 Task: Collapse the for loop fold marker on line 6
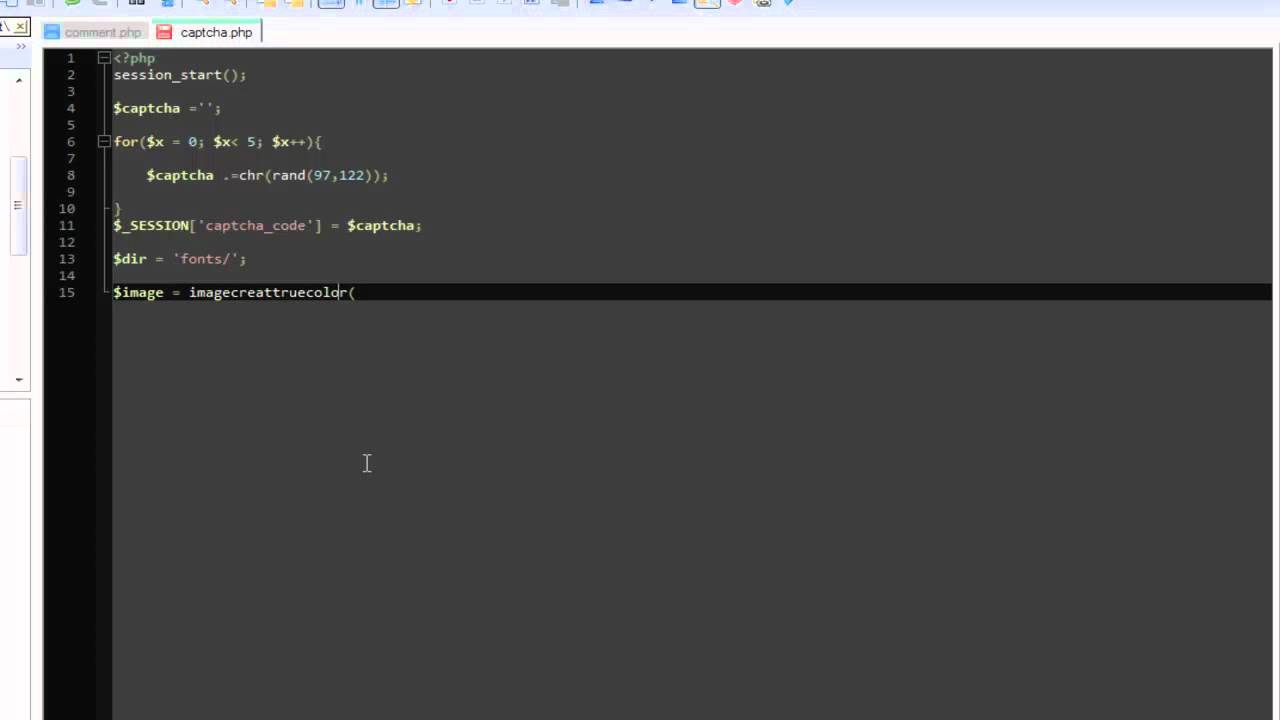(x=104, y=142)
